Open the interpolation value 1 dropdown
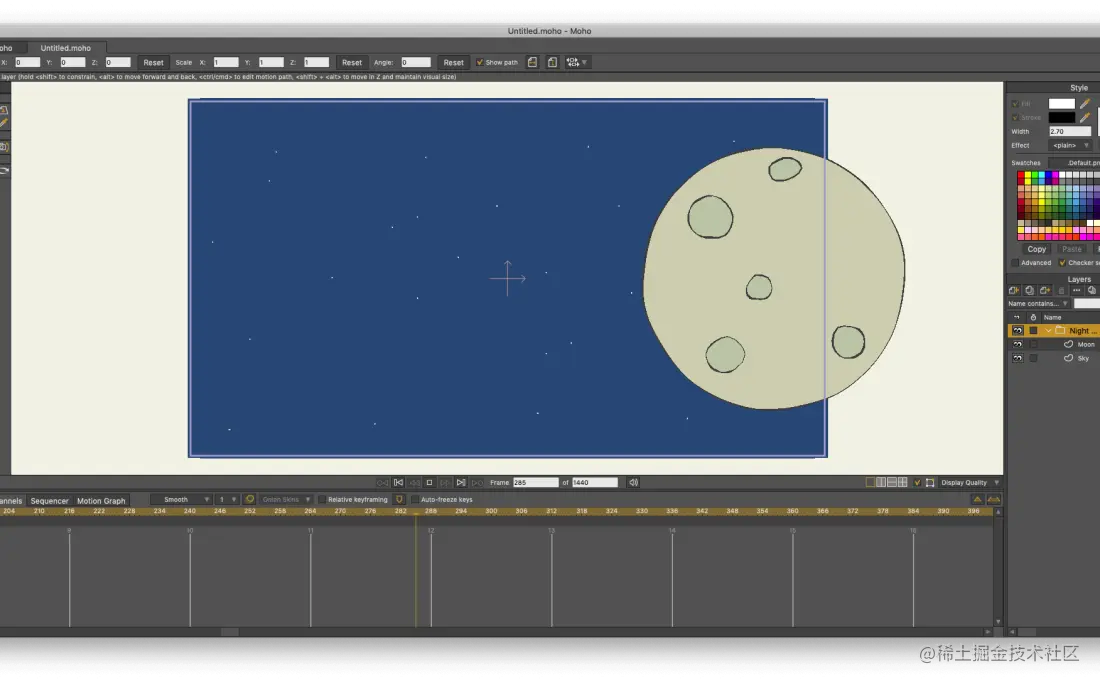 (226, 499)
